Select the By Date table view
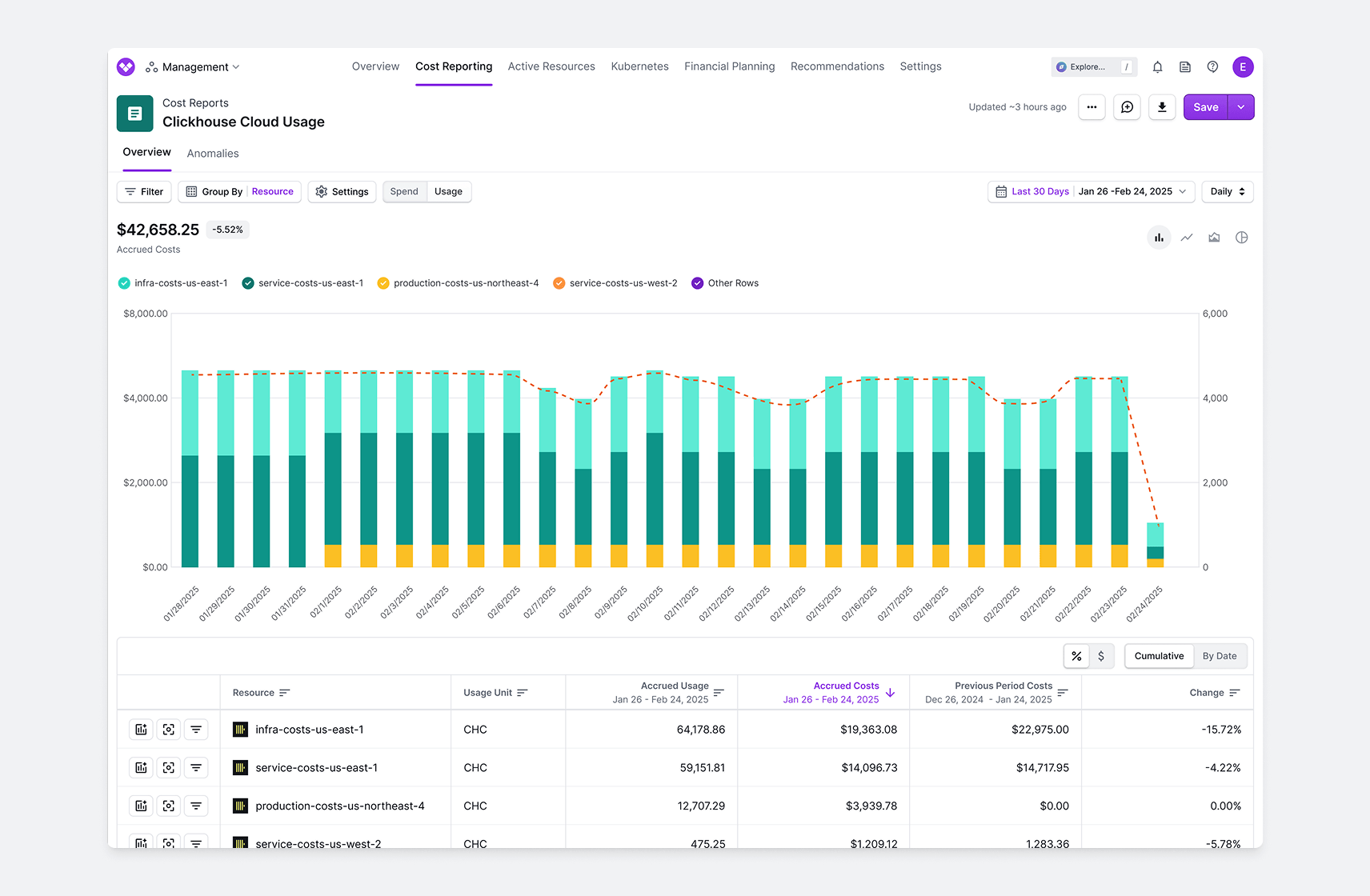 [x=1219, y=656]
